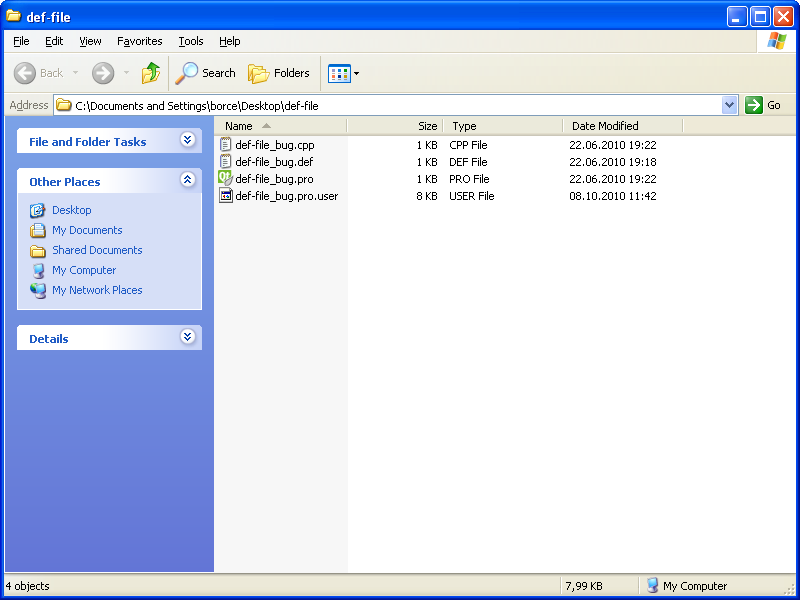800x600 pixels.
Task: Expand the Details panel
Action: click(x=187, y=338)
